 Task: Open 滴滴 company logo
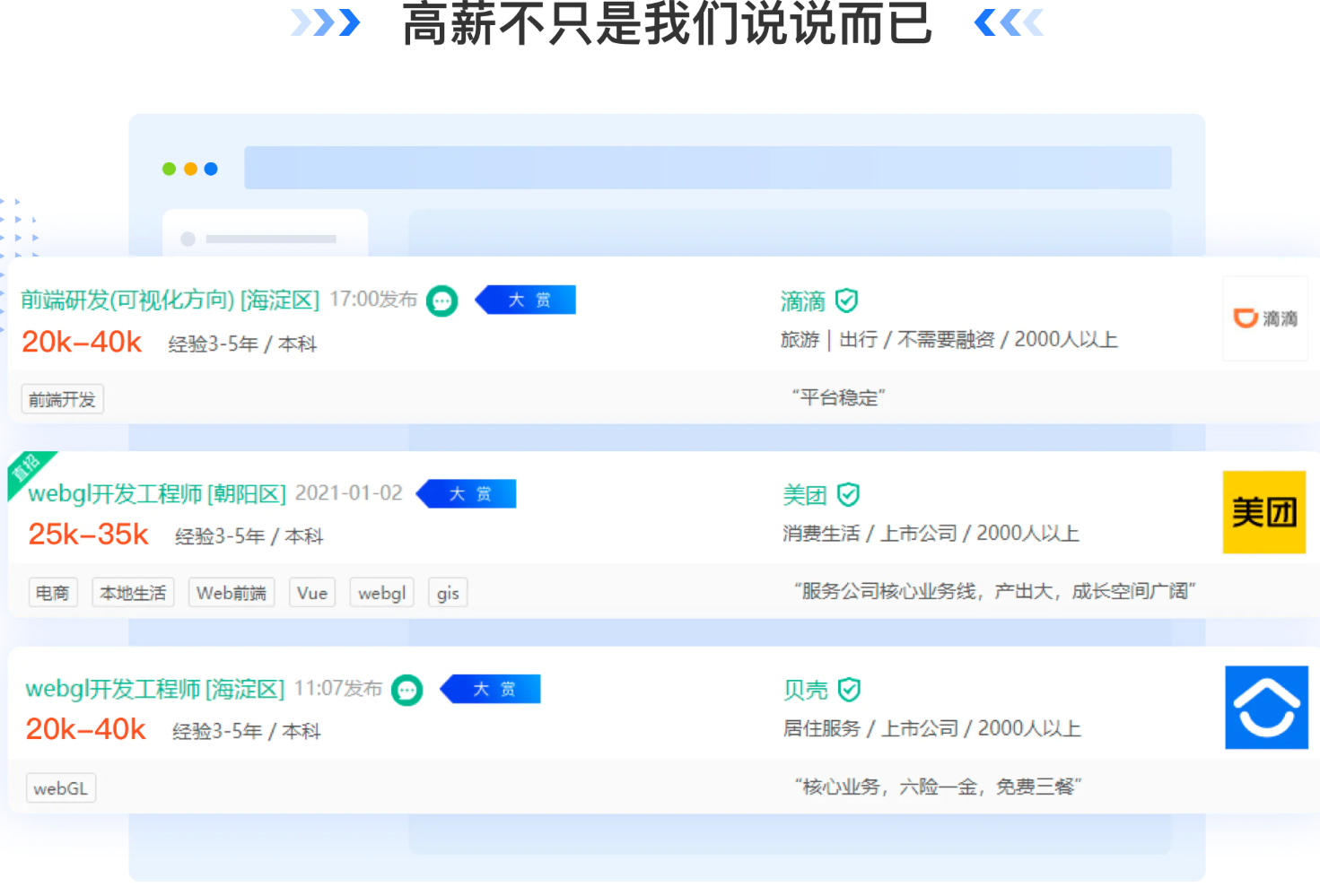tap(1265, 318)
